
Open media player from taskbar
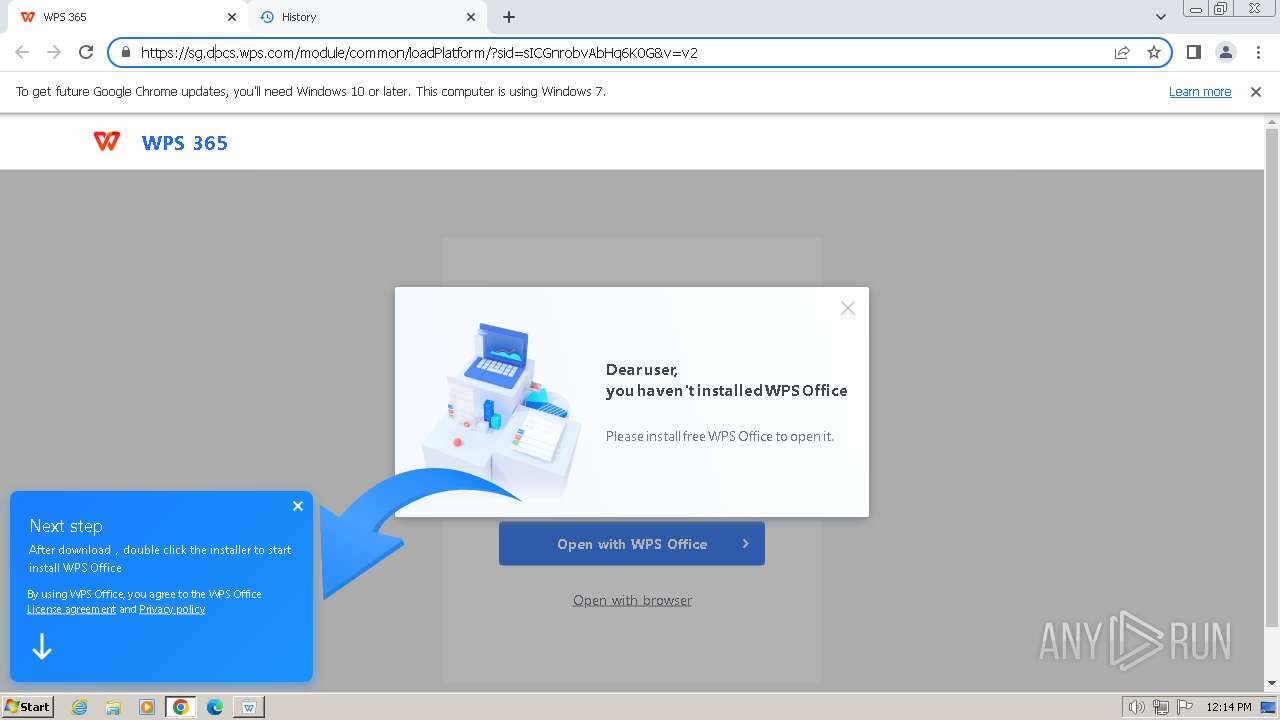(x=147, y=707)
